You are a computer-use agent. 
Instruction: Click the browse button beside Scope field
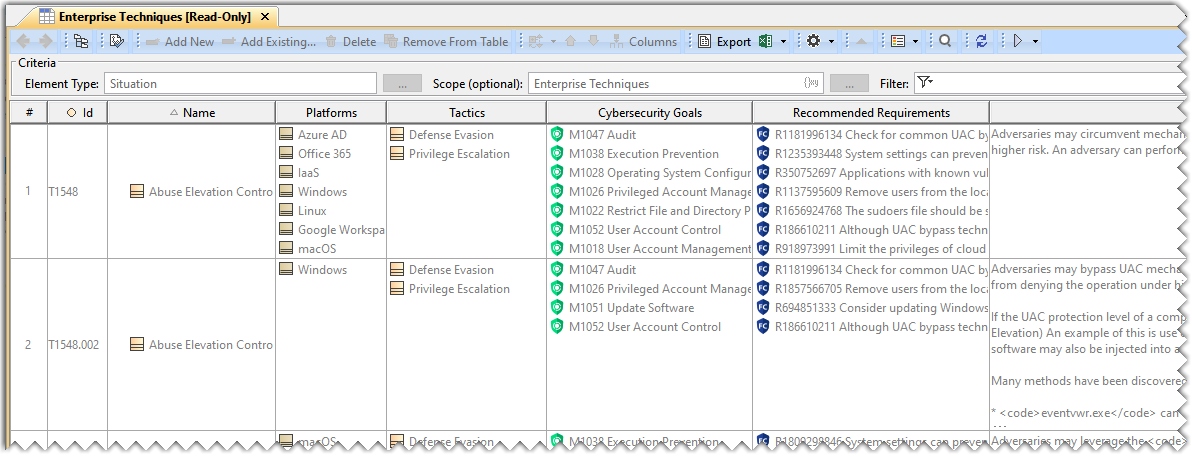(849, 84)
